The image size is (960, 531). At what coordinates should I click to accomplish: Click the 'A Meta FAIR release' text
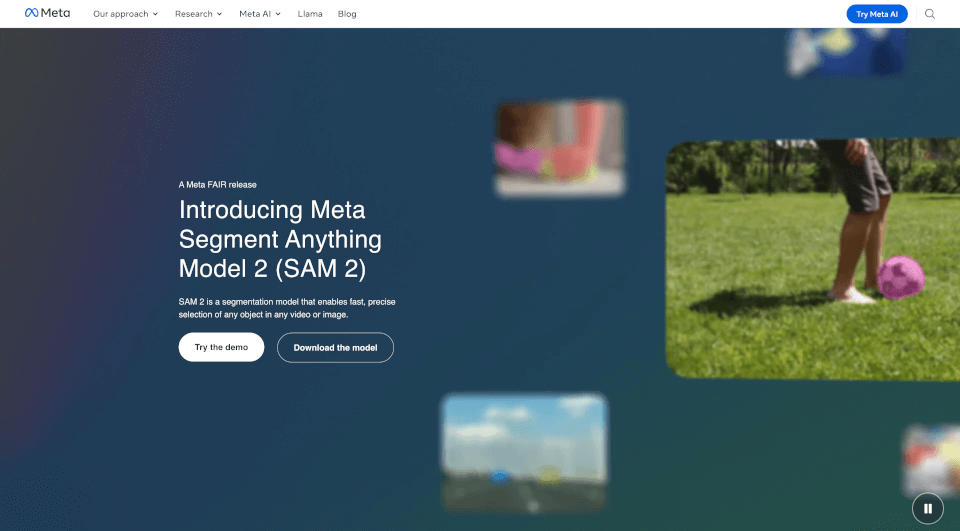pyautogui.click(x=217, y=184)
